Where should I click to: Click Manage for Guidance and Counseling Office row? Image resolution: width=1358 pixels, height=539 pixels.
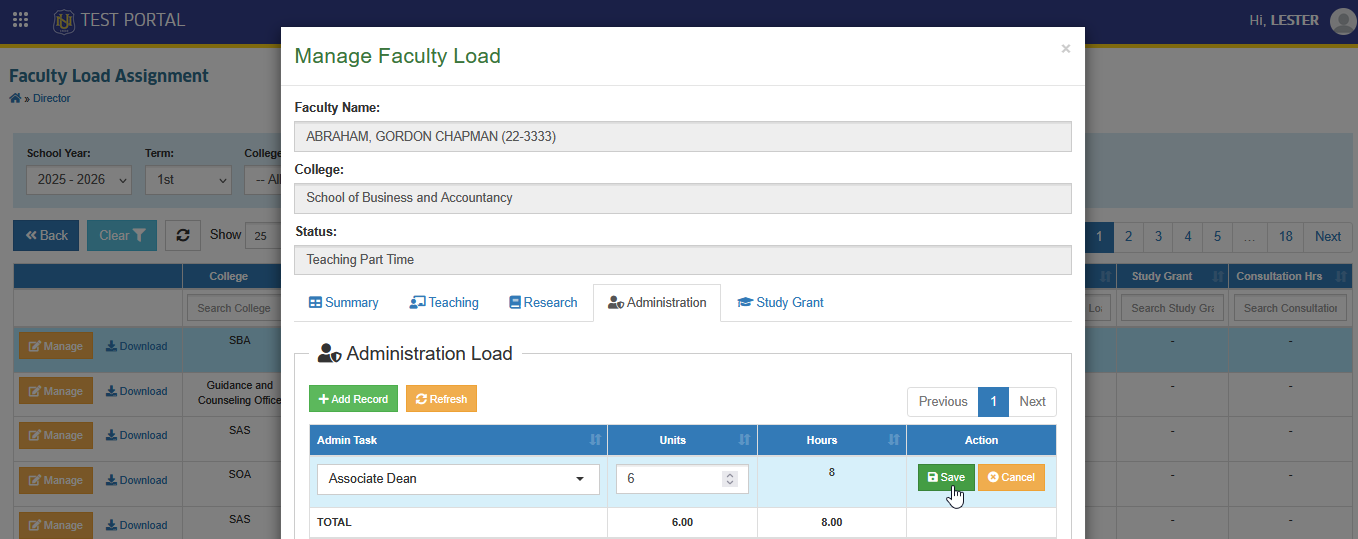tap(56, 391)
